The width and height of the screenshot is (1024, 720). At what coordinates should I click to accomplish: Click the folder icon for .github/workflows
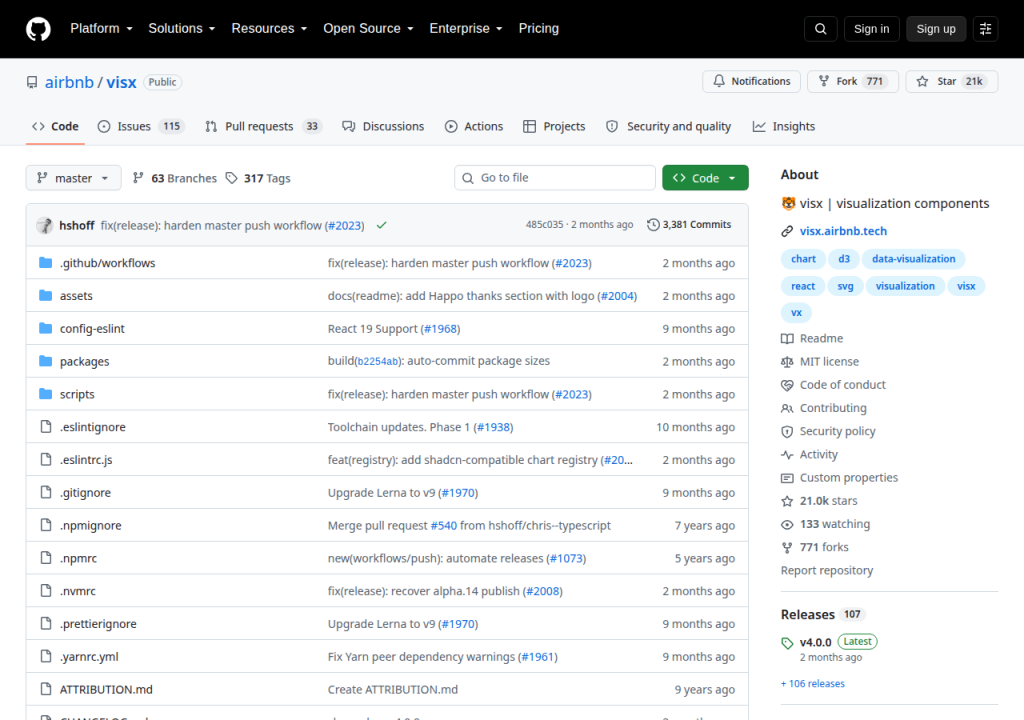(x=45, y=263)
